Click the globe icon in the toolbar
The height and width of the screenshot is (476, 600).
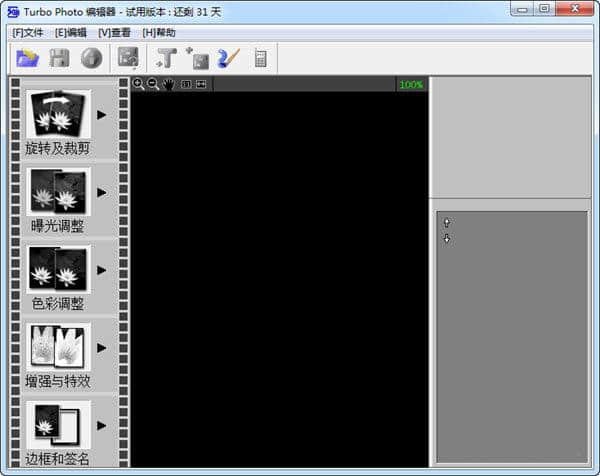coord(91,59)
